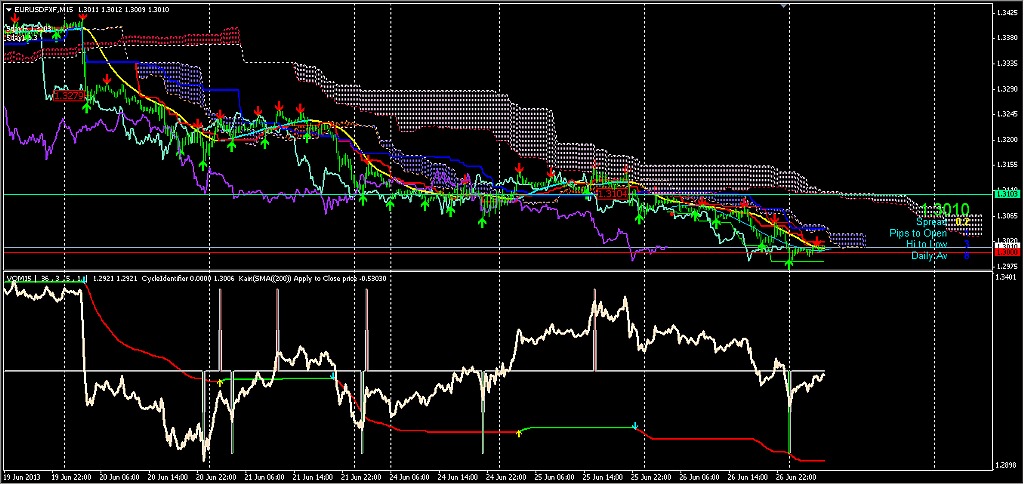The image size is (1024, 484).
Task: Click the 21 Jun 22:00 time label
Action: [362, 477]
